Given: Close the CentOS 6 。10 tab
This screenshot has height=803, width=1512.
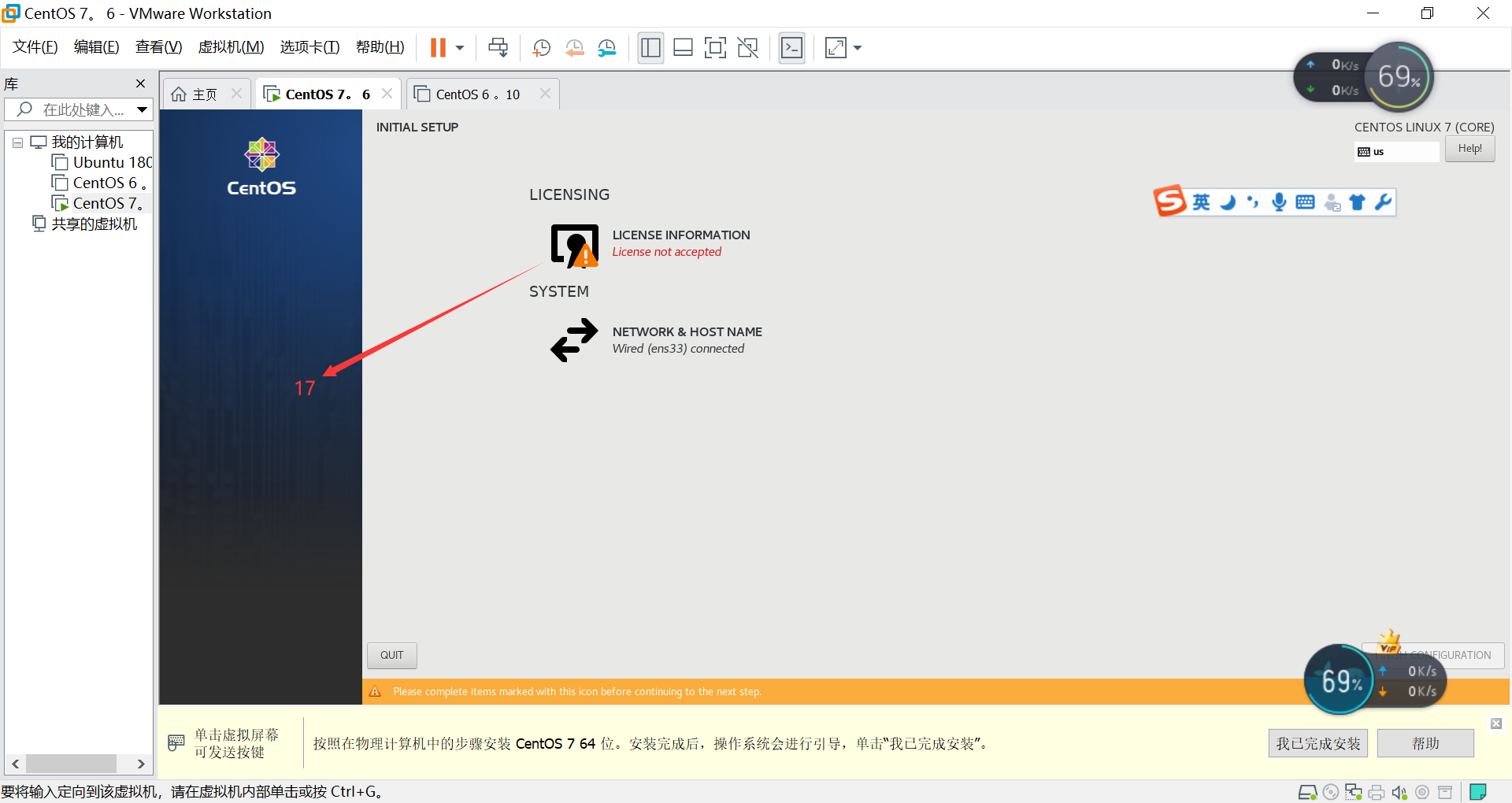Looking at the screenshot, I should [x=545, y=94].
